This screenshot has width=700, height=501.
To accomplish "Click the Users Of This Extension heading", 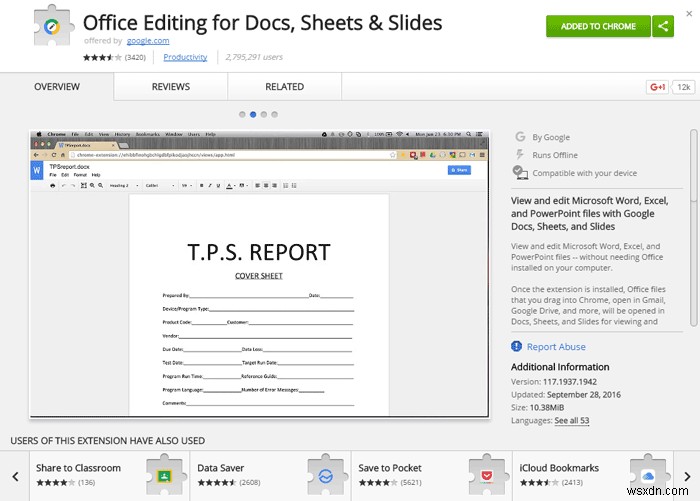I will coord(108,441).
